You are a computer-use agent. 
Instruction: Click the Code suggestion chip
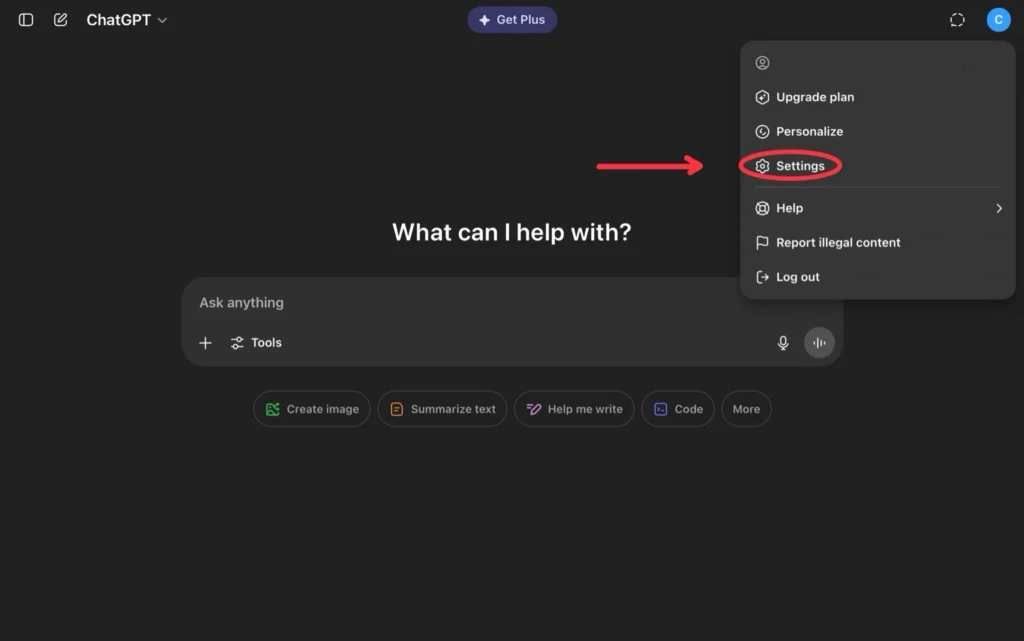tap(678, 409)
